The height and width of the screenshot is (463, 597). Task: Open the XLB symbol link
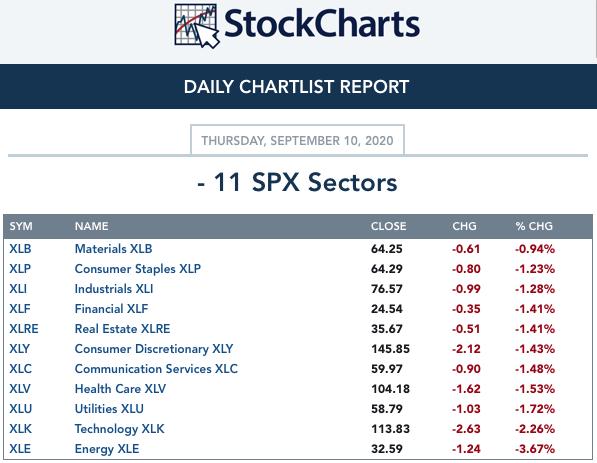tap(20, 249)
